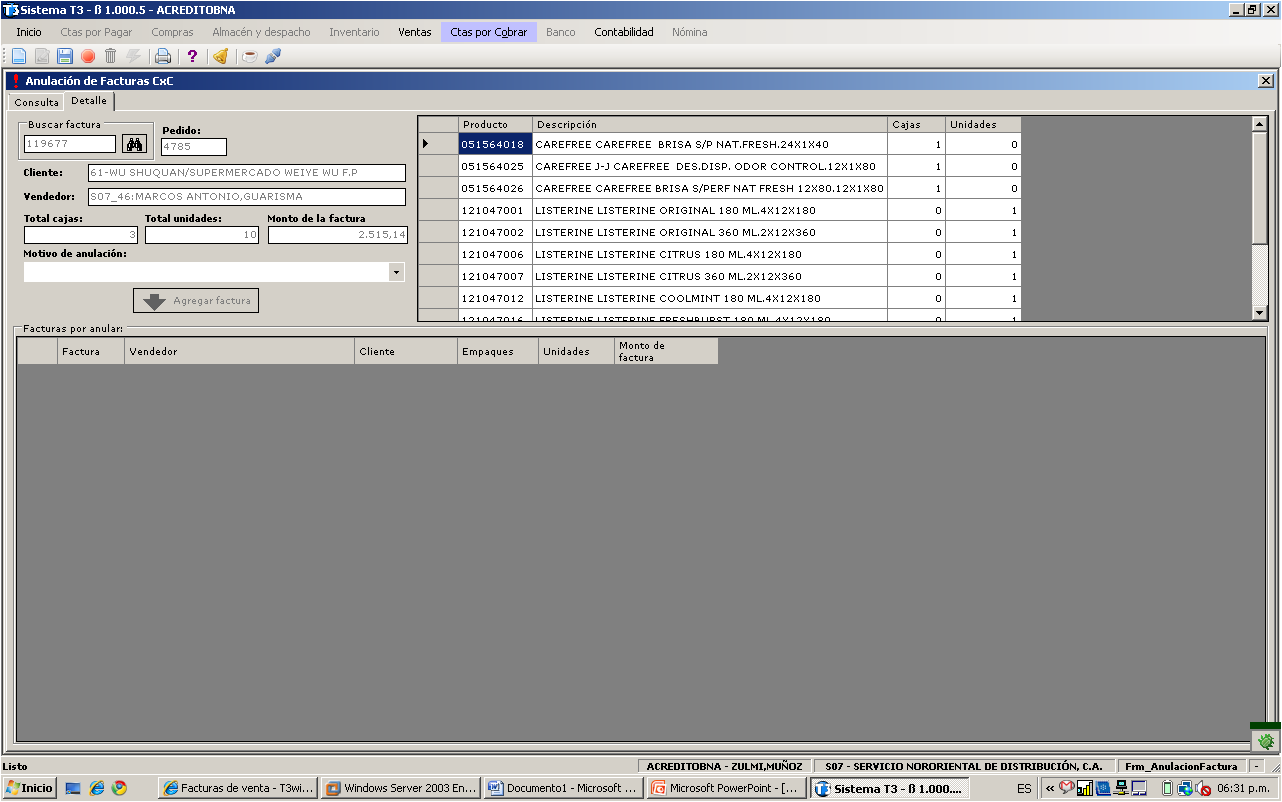Screen dimensions: 1282x802
Task: Select the product row 121047001 Listerine Original
Action: (x=720, y=210)
